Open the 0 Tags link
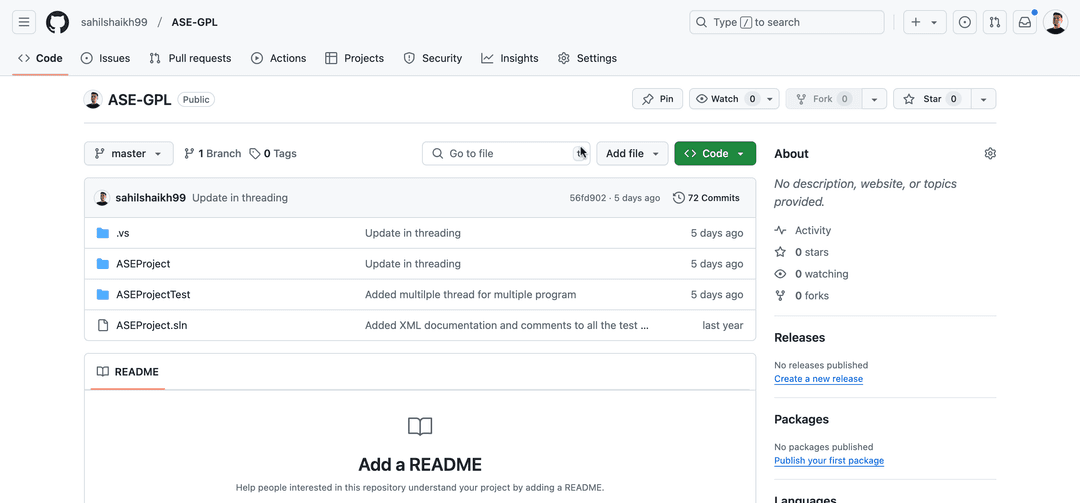The width and height of the screenshot is (1080, 503). [273, 154]
